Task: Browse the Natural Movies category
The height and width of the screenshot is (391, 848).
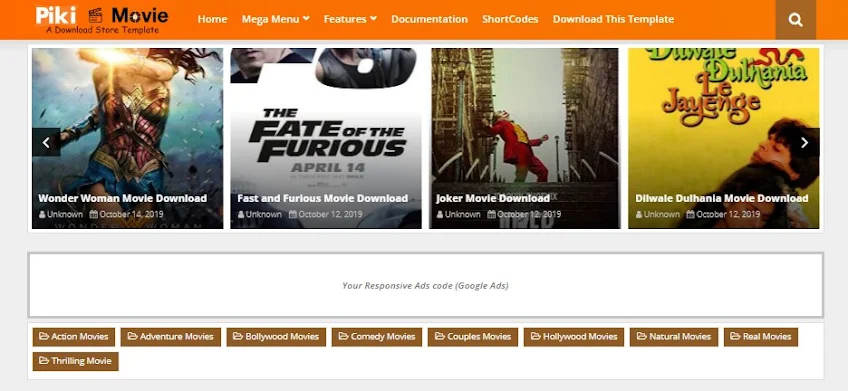Action: pos(674,336)
